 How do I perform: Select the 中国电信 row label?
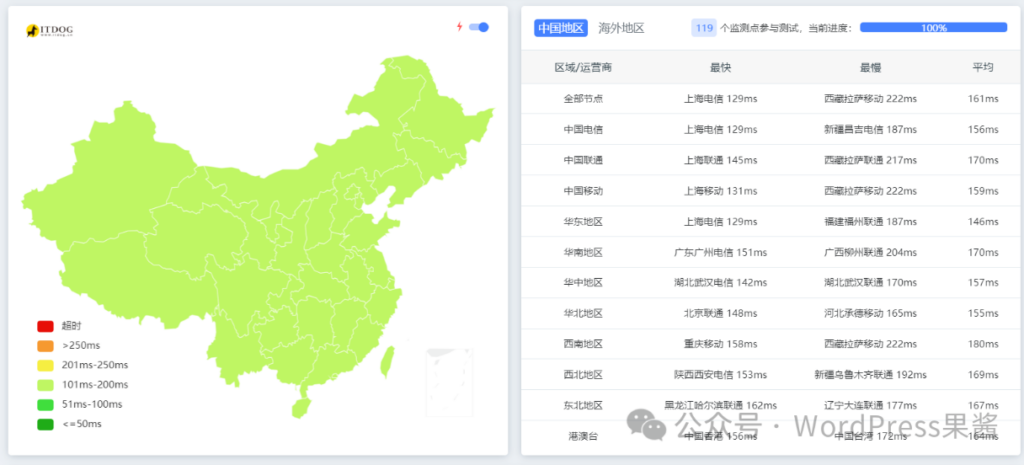pos(583,129)
